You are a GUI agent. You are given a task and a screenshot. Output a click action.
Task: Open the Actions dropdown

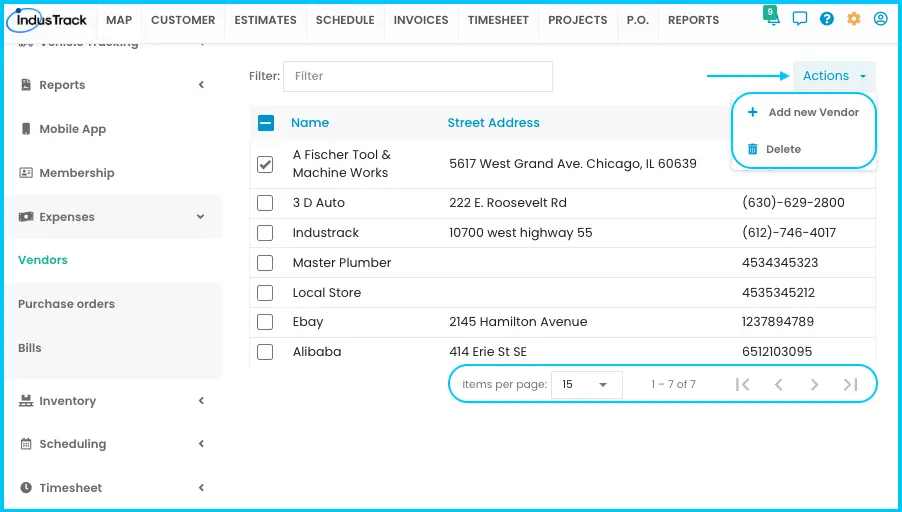pyautogui.click(x=834, y=76)
